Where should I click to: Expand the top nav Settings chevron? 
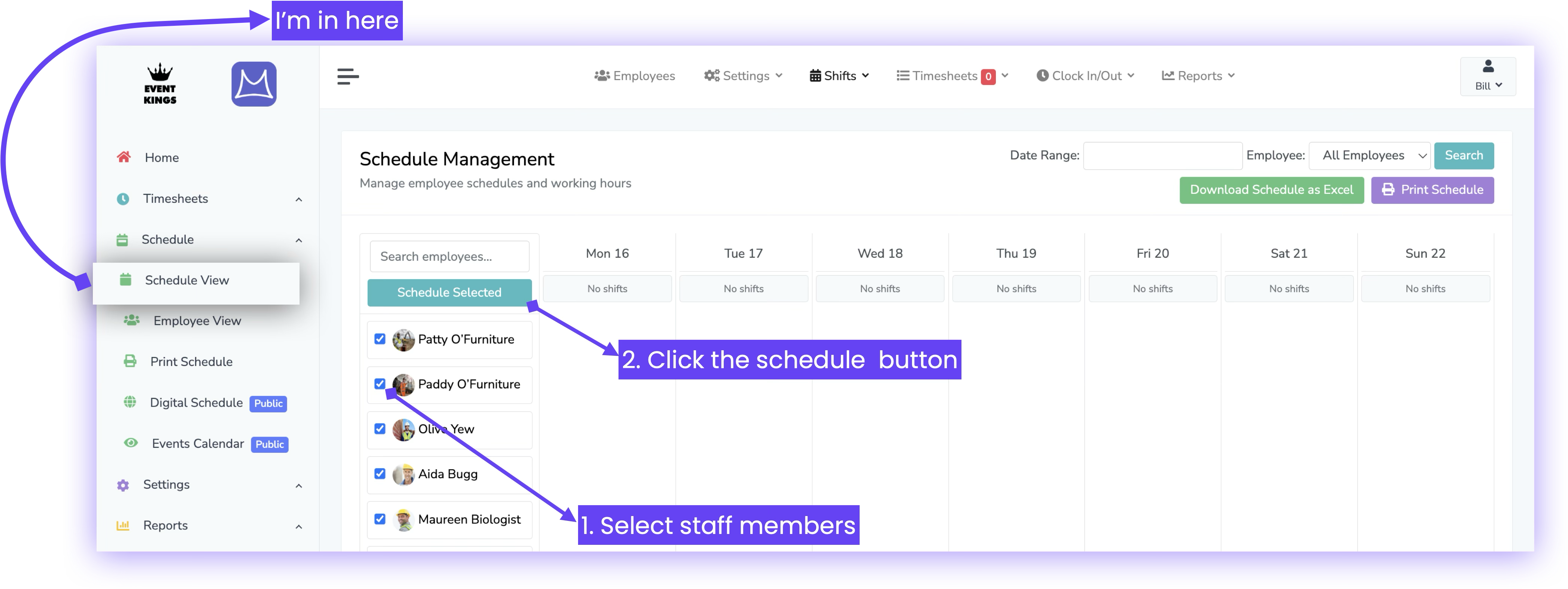[x=779, y=76]
